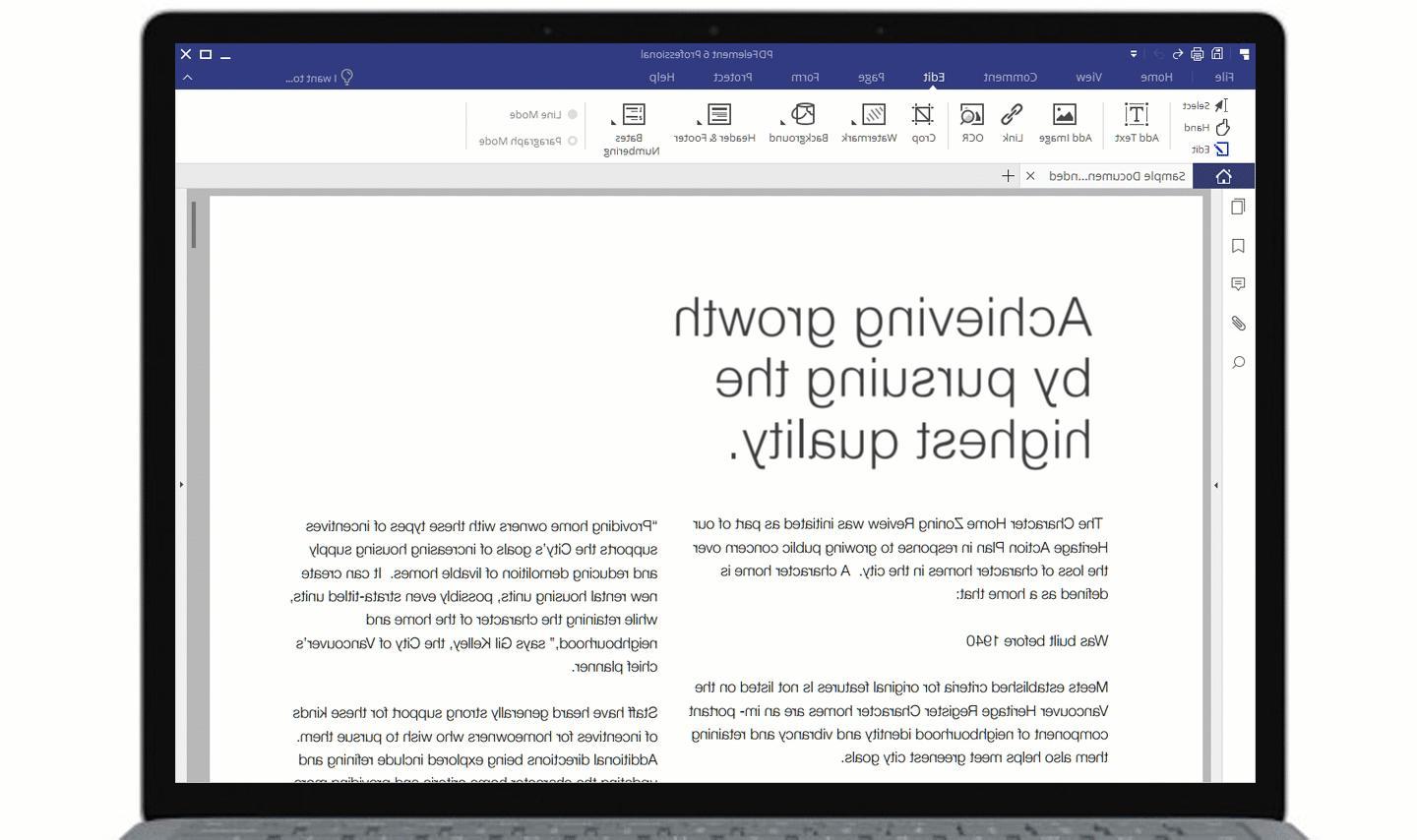Open the page thumbnails side panel

point(1238,207)
